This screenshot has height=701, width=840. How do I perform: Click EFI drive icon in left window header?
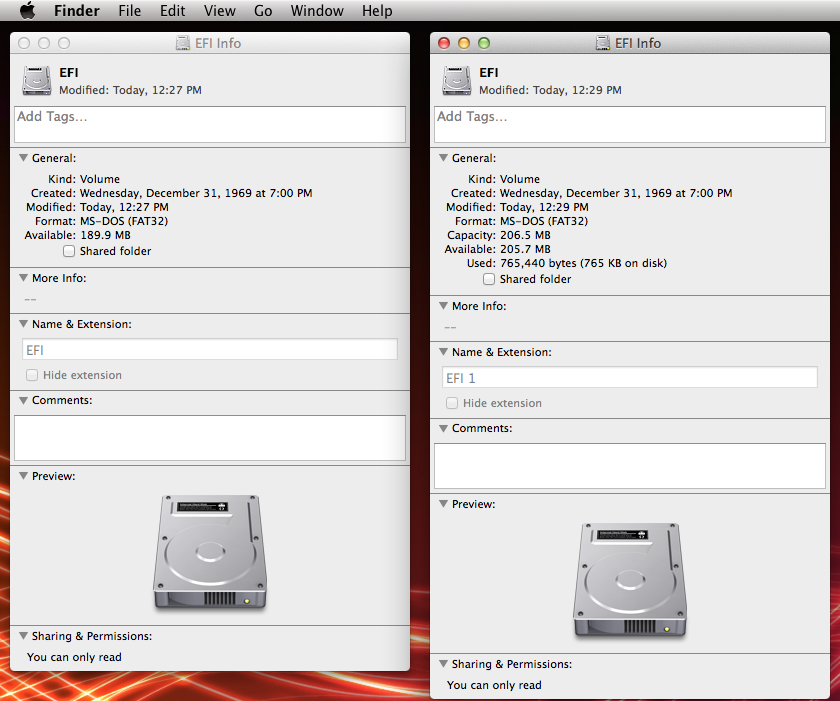37,81
